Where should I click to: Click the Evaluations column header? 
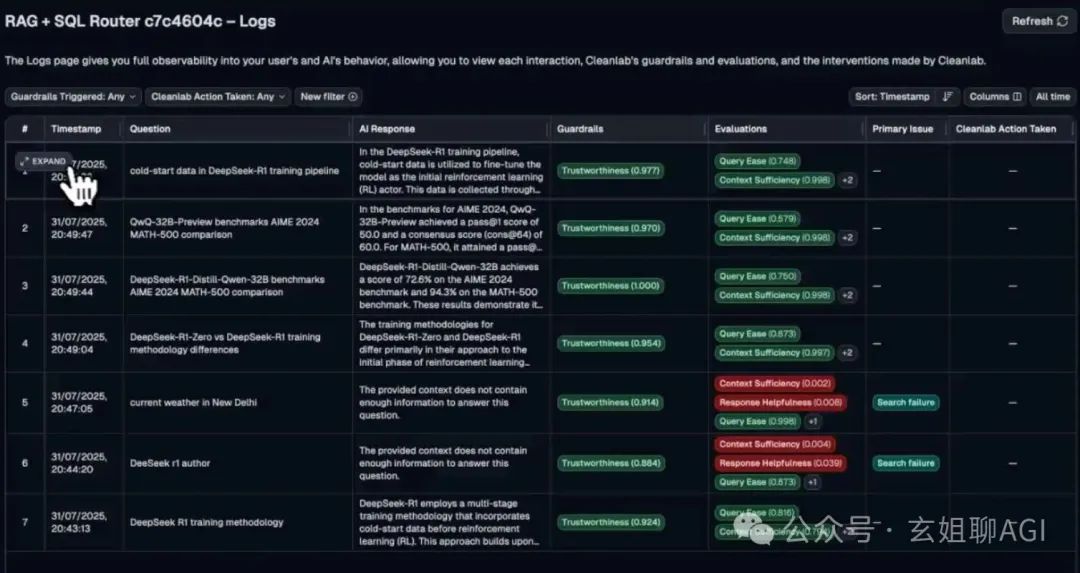[x=740, y=129]
